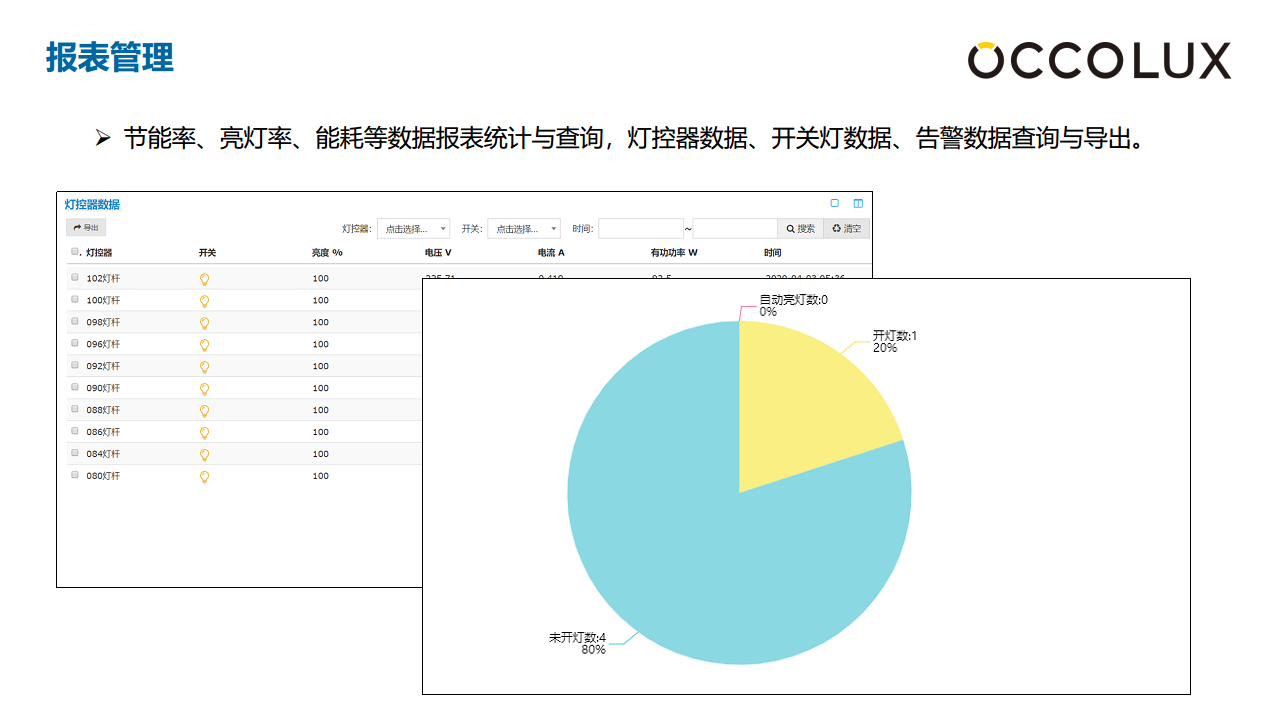Click the 098灯杆 row name
Screen dimensions: 1280x720
point(103,322)
